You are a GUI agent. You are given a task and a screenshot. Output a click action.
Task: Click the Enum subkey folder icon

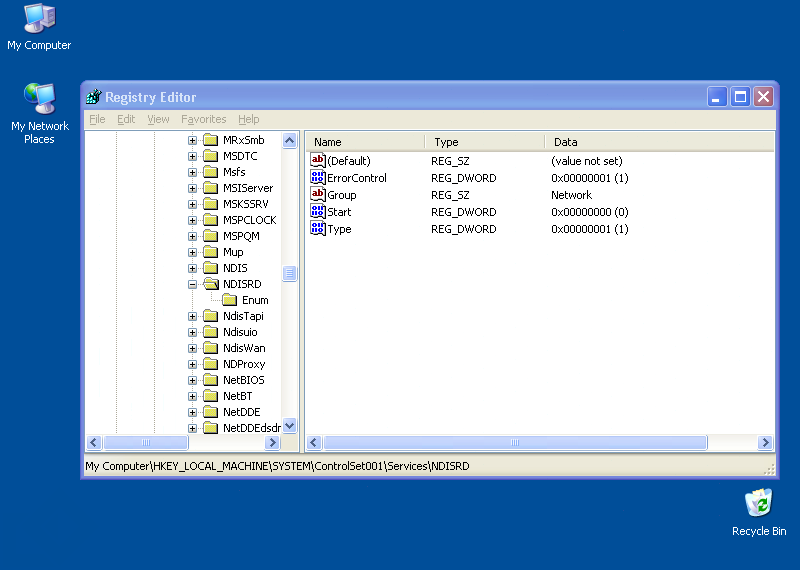click(230, 300)
